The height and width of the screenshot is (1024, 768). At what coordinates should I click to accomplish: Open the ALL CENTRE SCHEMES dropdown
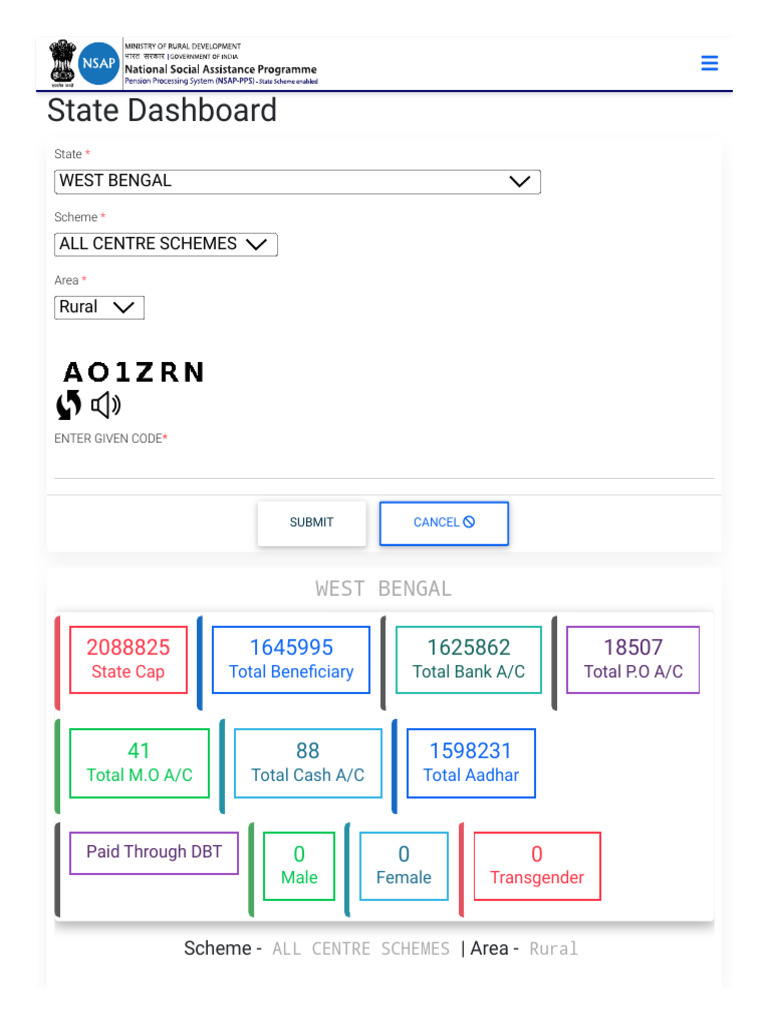click(x=166, y=244)
